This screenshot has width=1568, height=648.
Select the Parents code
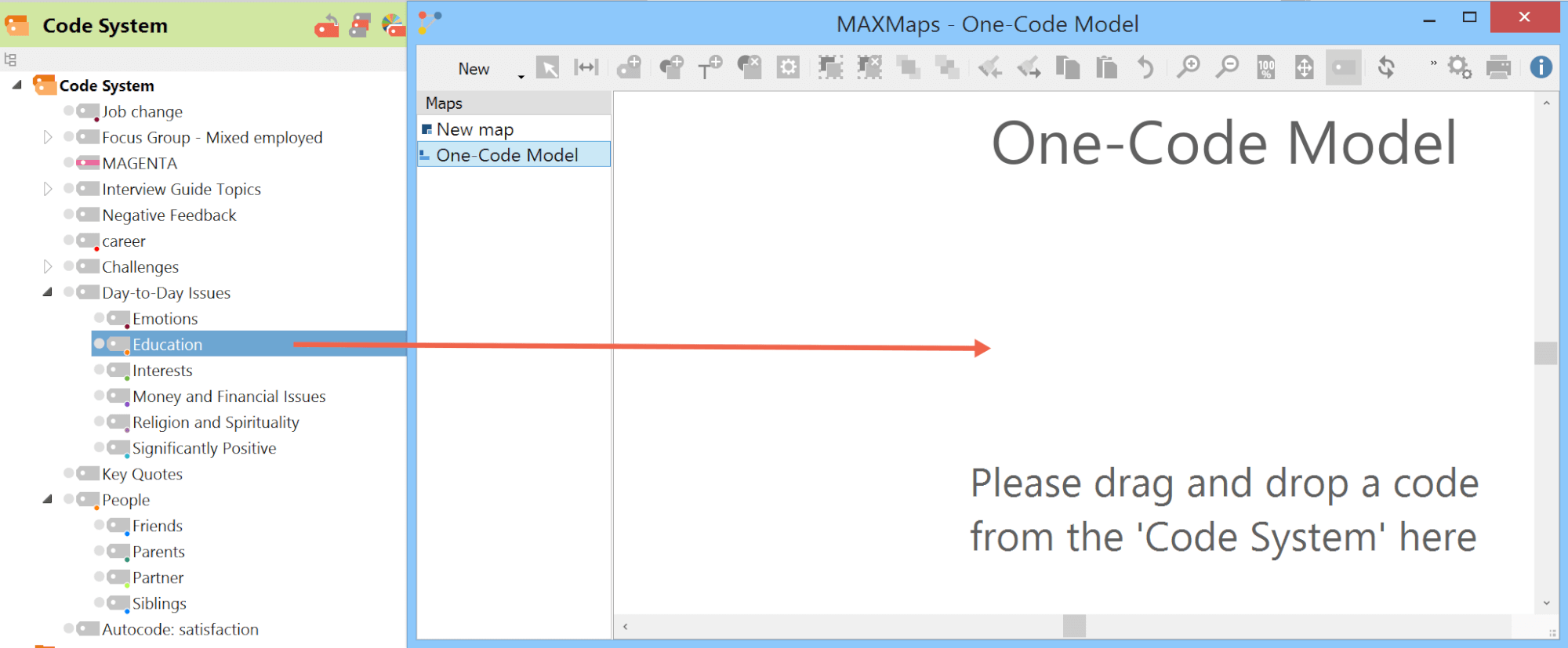coord(158,552)
